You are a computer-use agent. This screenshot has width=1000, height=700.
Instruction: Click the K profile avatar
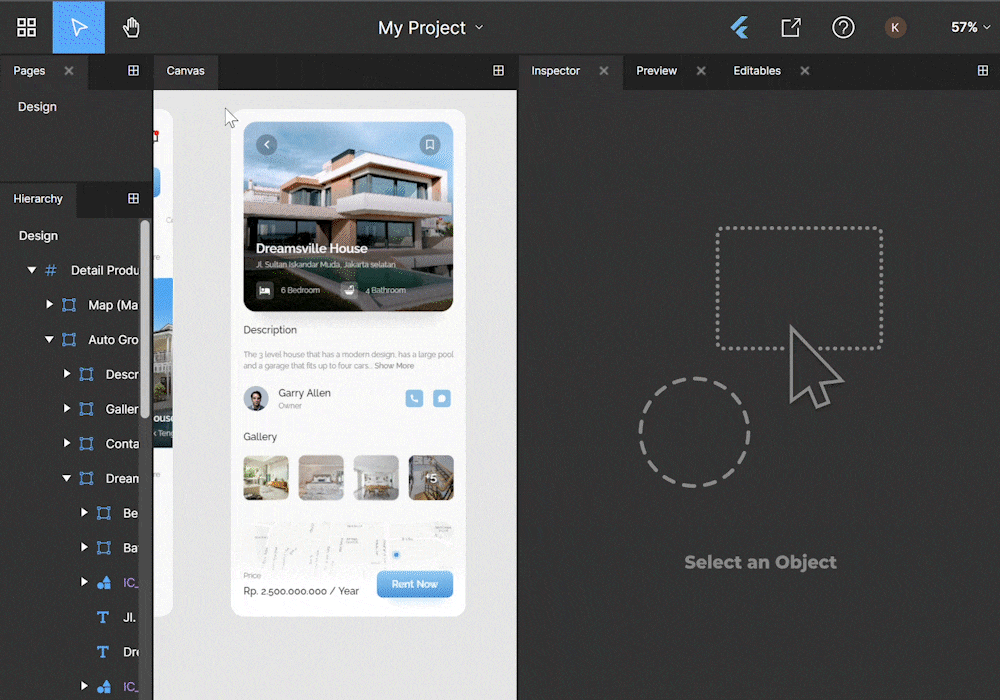click(x=895, y=27)
